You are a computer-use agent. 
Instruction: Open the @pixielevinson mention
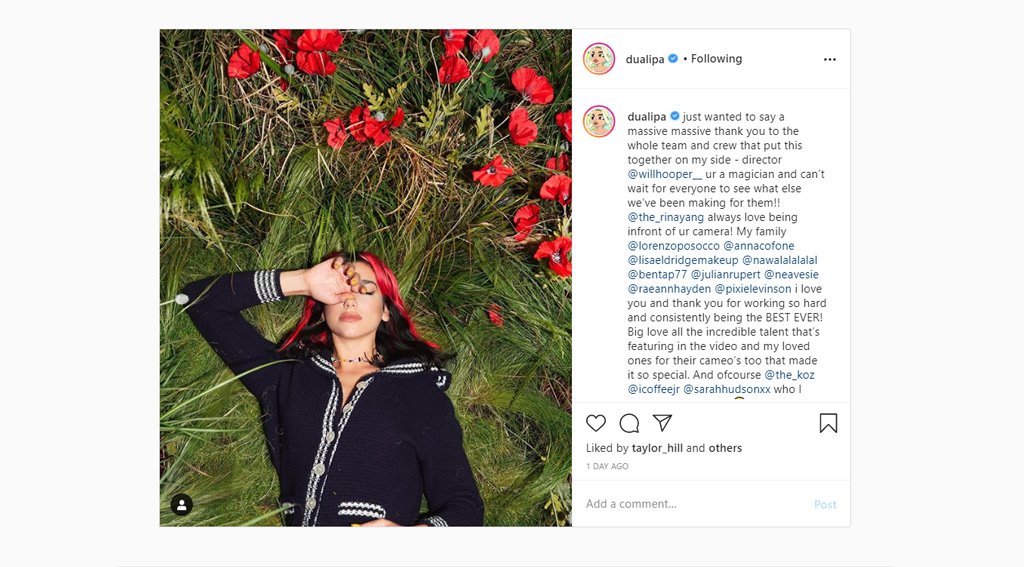(752, 289)
